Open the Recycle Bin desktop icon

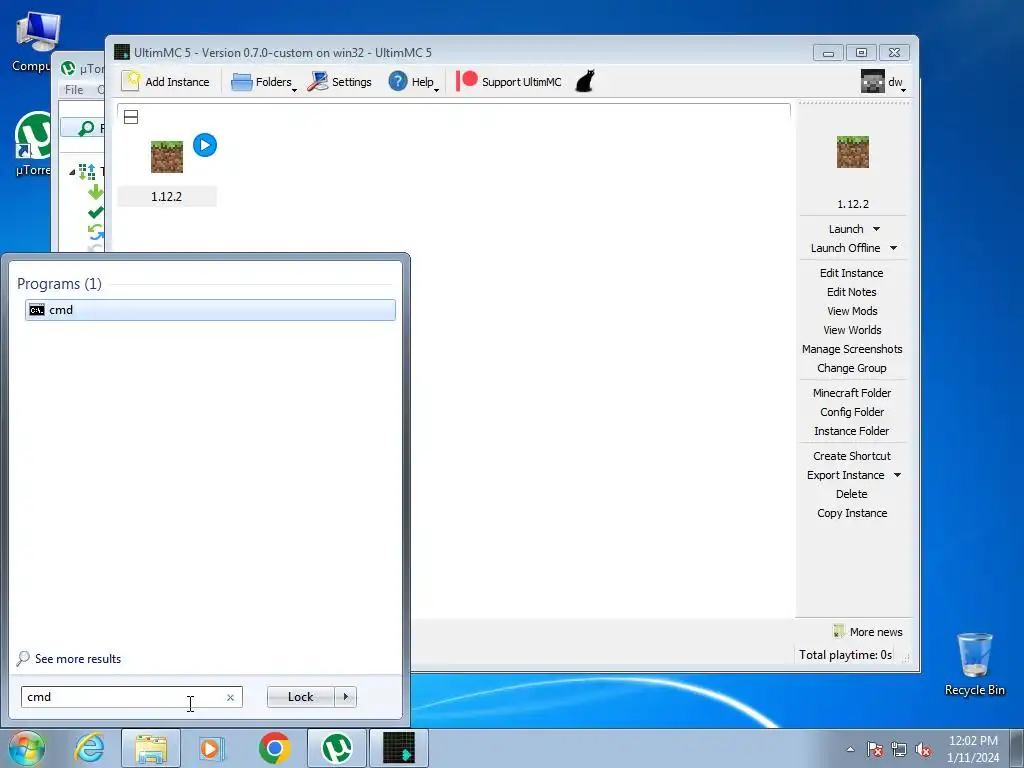pyautogui.click(x=974, y=664)
